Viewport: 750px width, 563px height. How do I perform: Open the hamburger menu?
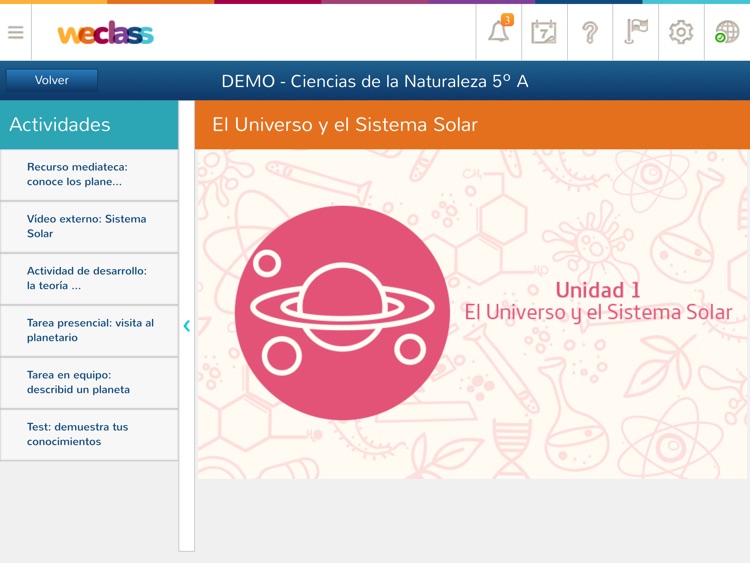click(x=16, y=33)
